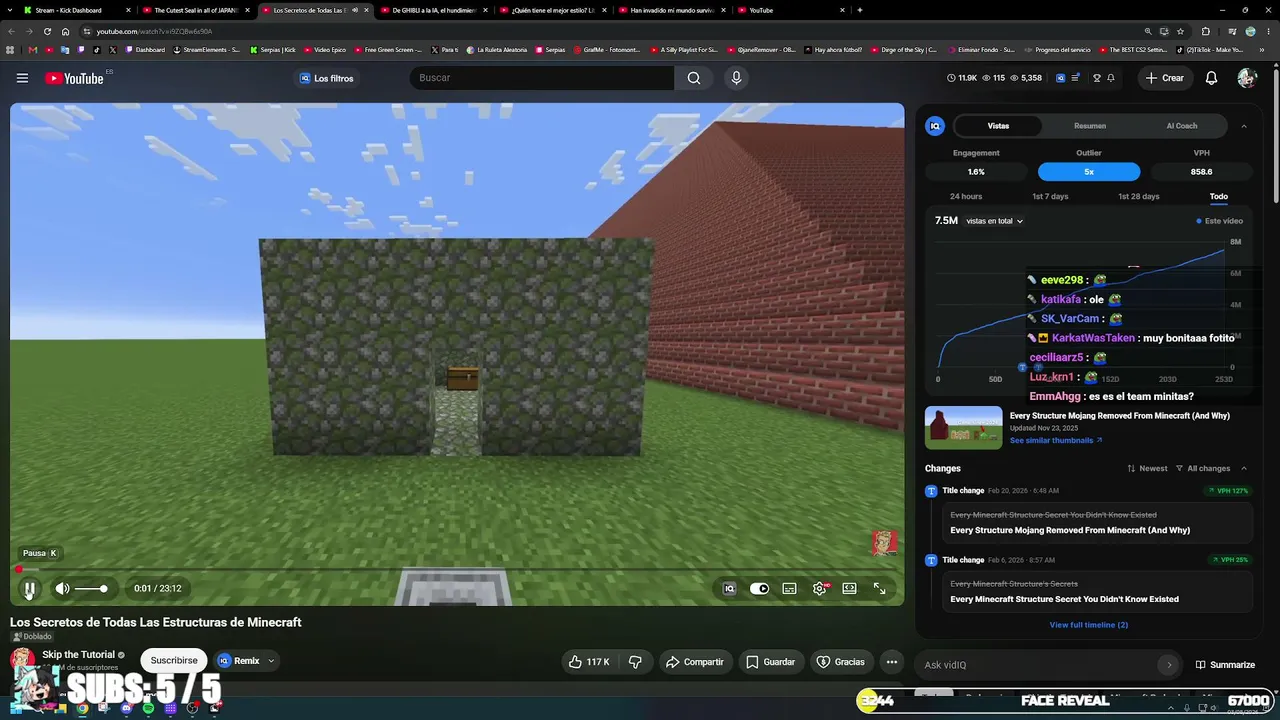This screenshot has width=1280, height=720.
Task: Open the more actions ellipsis menu
Action: 892,662
